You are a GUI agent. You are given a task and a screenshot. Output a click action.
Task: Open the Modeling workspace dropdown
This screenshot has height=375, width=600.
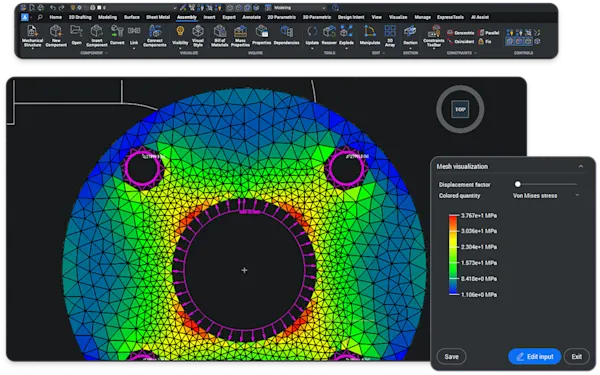click(324, 8)
